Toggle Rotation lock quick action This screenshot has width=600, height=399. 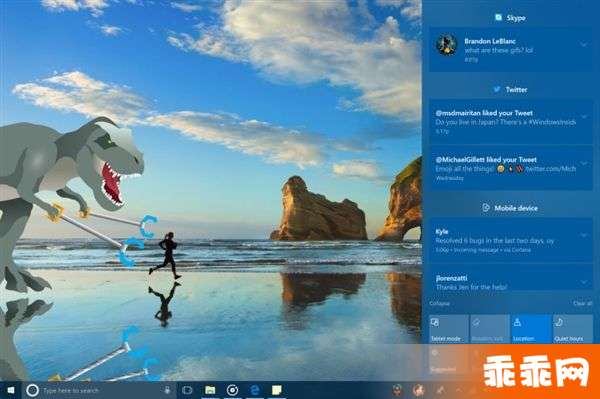click(x=490, y=329)
